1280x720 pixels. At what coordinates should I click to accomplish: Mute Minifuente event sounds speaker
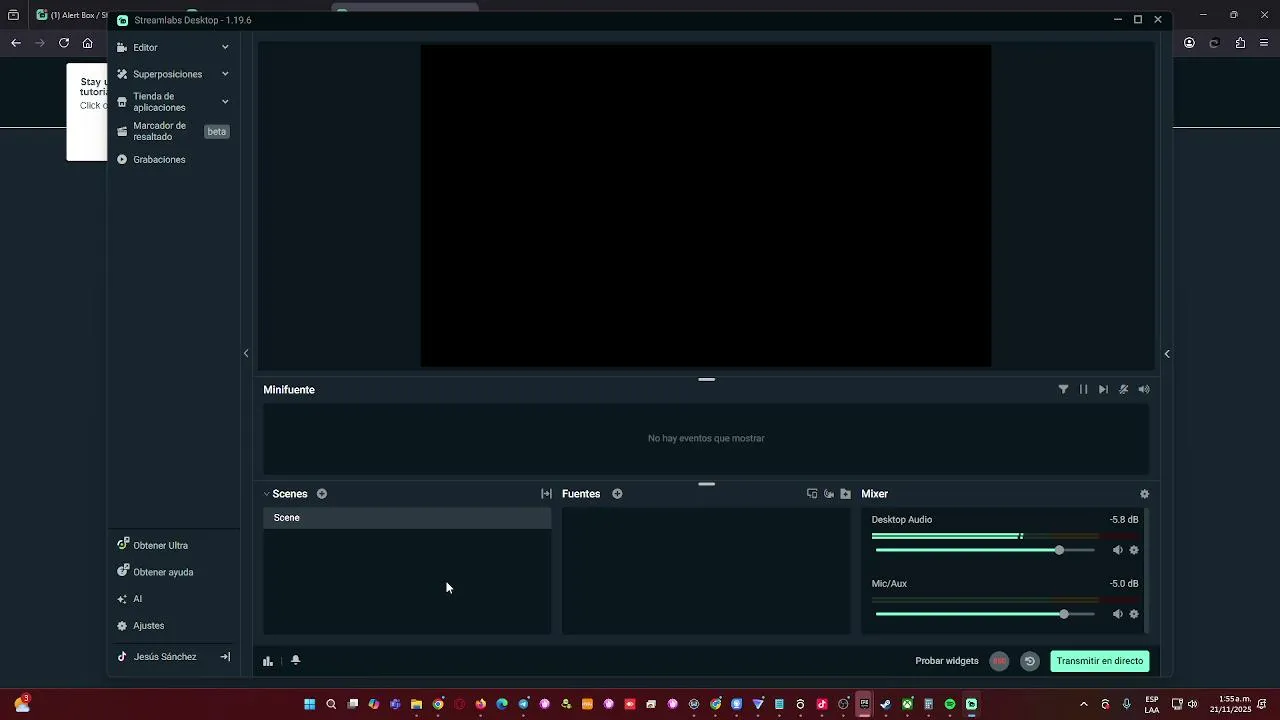pos(1144,390)
